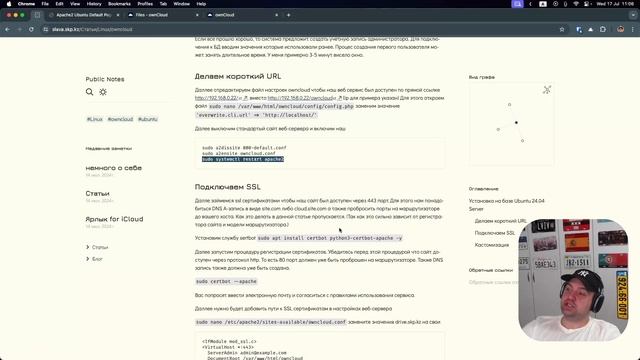Expand the 'Блог' folder in explorer
640x360 pixels.
pyautogui.click(x=94, y=259)
